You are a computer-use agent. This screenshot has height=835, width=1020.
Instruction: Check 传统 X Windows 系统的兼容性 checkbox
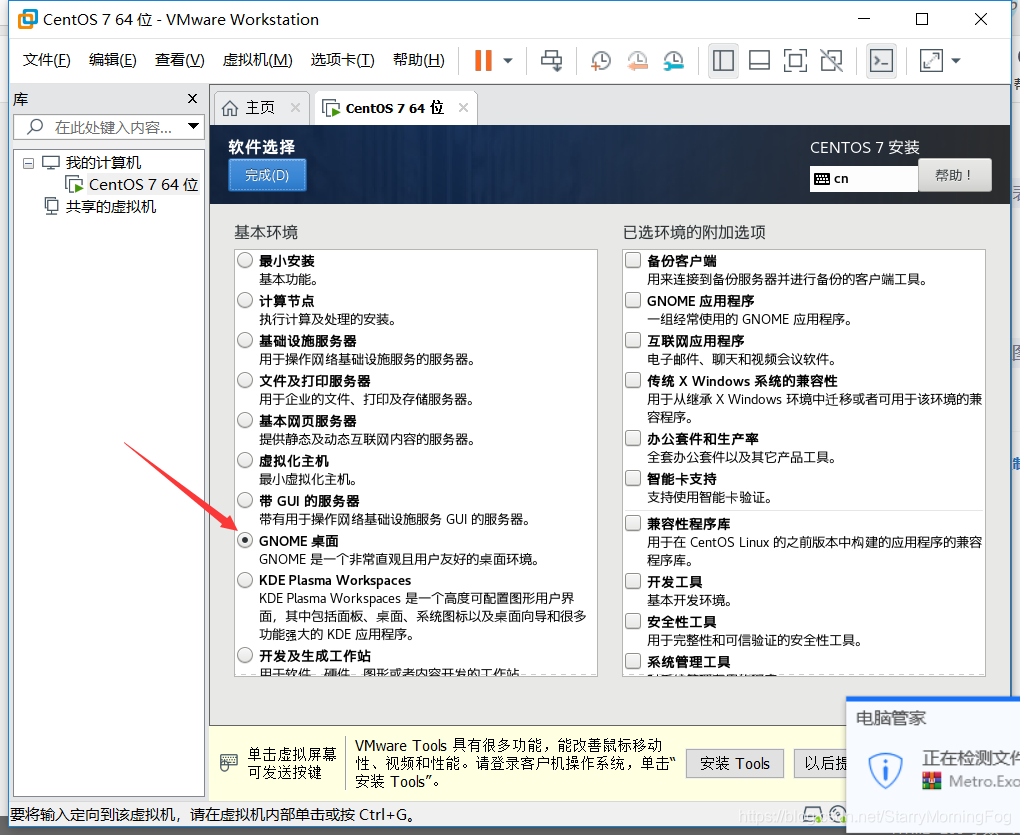point(632,380)
